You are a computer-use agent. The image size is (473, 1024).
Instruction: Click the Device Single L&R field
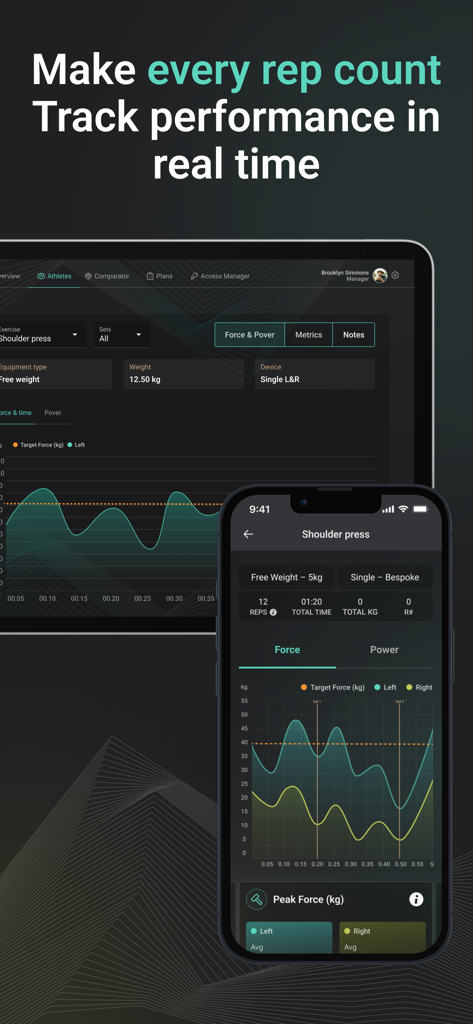(315, 374)
